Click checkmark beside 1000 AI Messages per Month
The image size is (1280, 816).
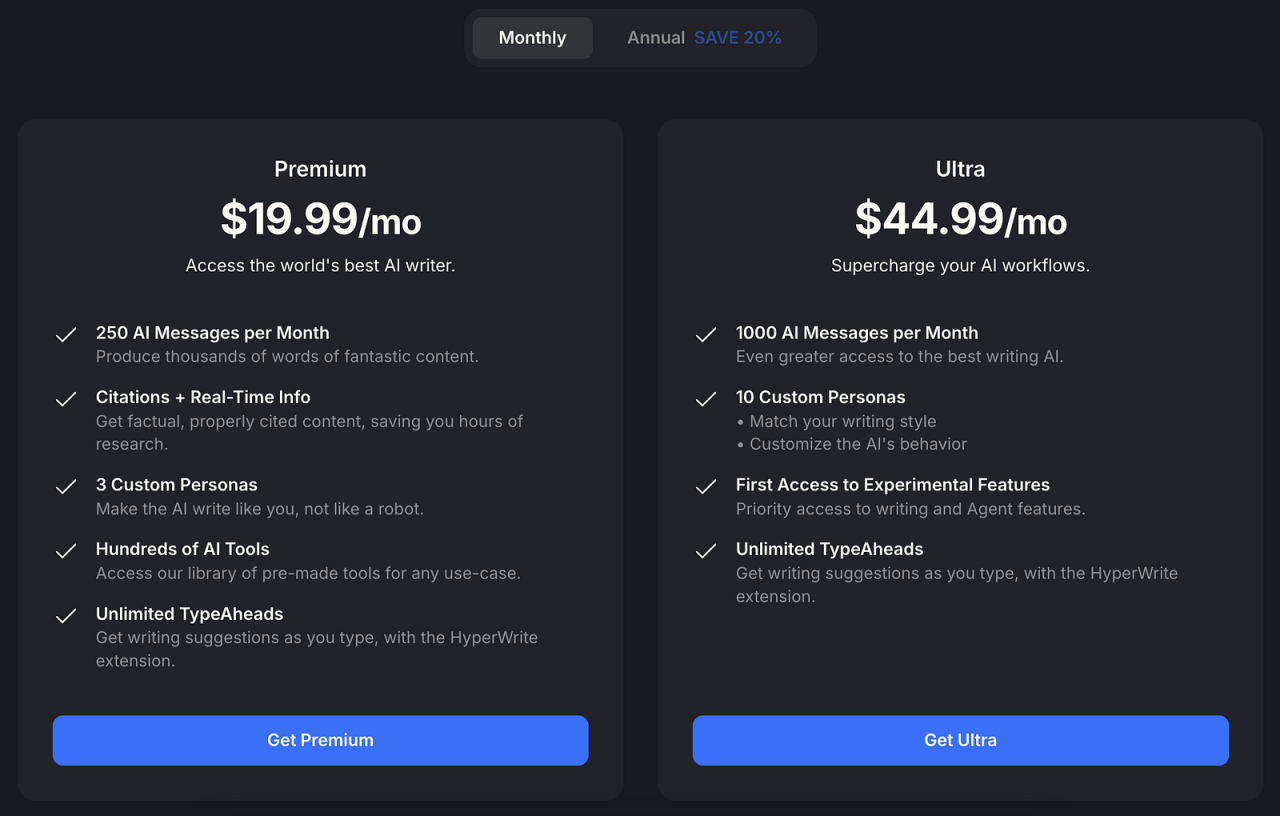[706, 335]
